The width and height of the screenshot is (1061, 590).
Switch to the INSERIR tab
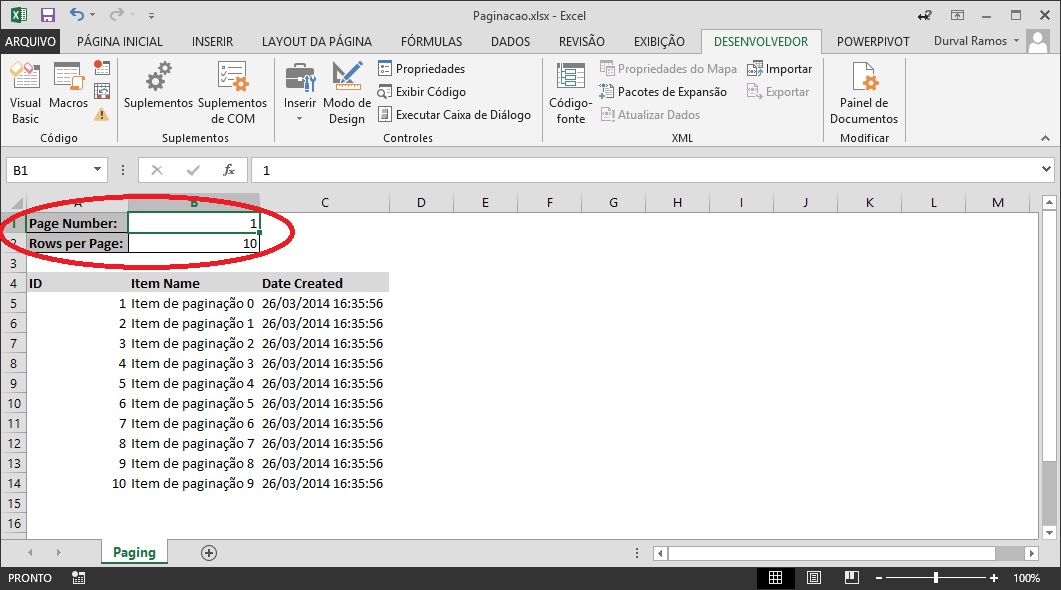click(x=212, y=41)
